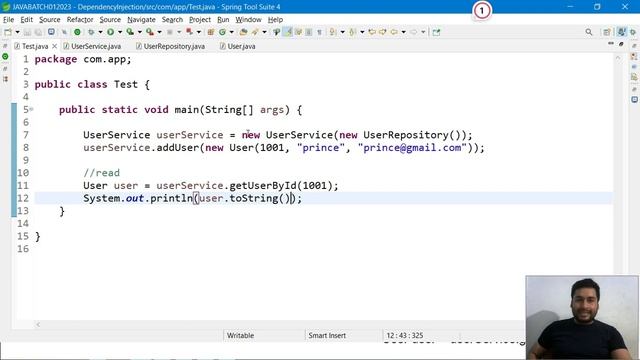Open the Back history dropdown arrow
The width and height of the screenshot is (640, 360).
click(x=403, y=32)
